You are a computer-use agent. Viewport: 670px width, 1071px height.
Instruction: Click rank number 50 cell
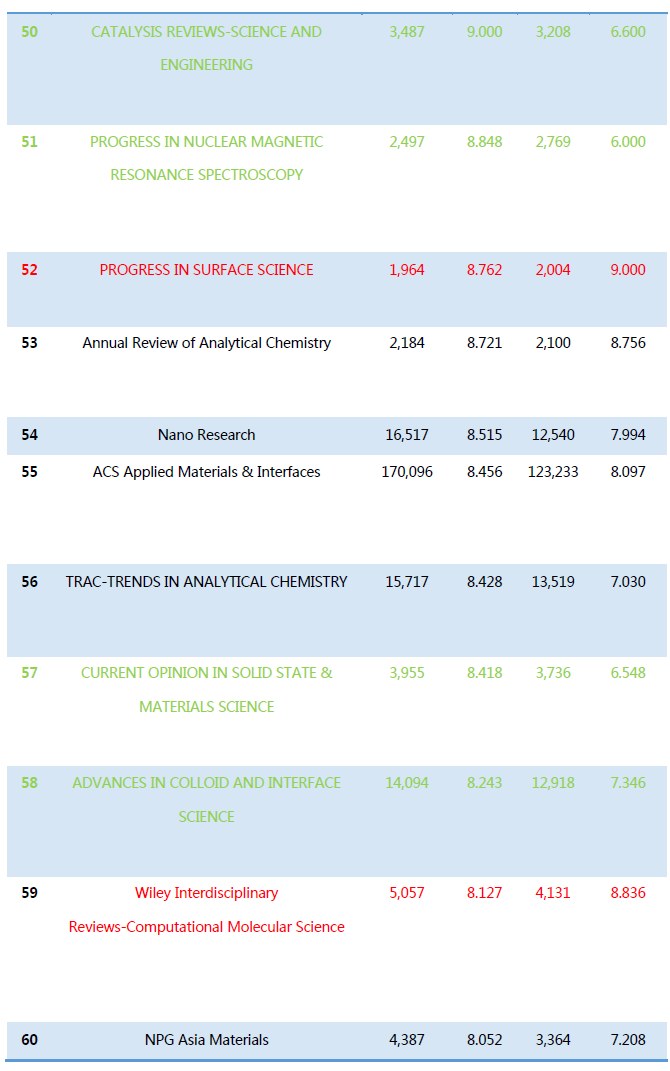(x=29, y=32)
